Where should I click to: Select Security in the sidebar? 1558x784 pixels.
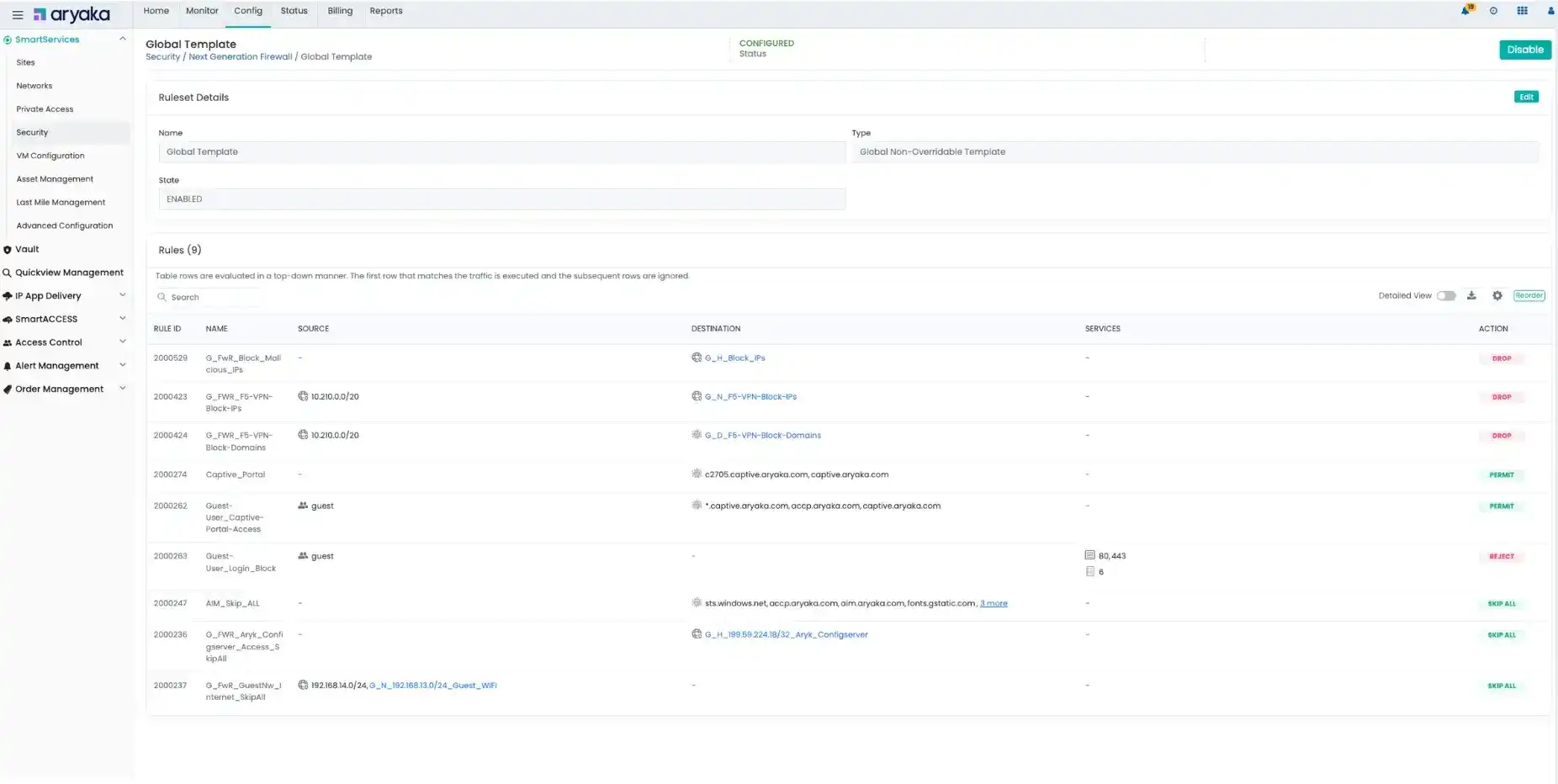(33, 132)
